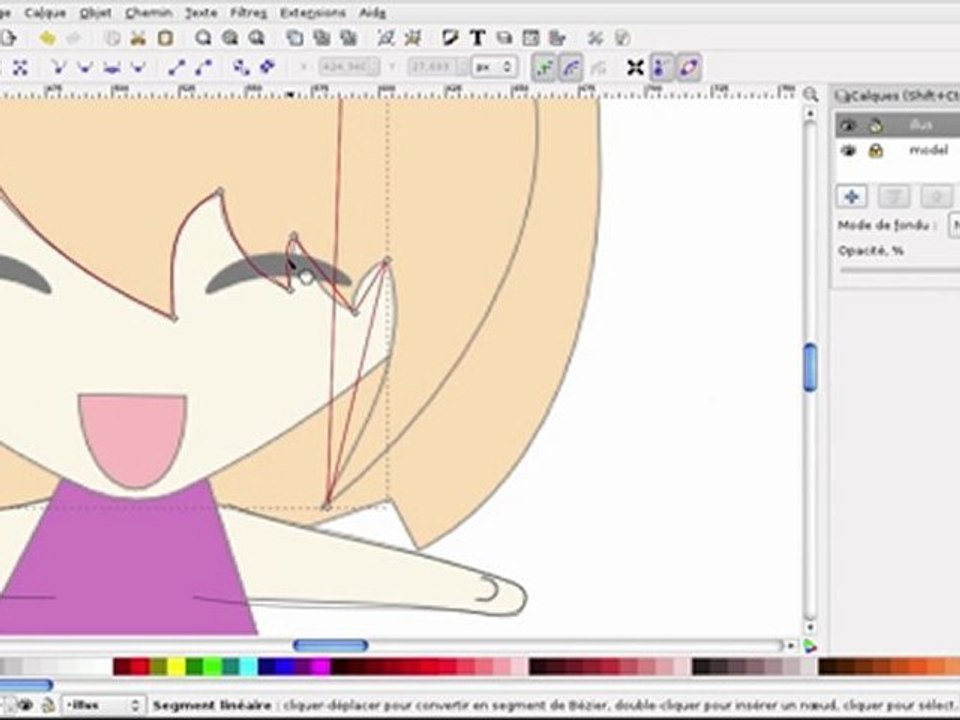
Task: Click the X coordinate input field
Action: pos(350,67)
